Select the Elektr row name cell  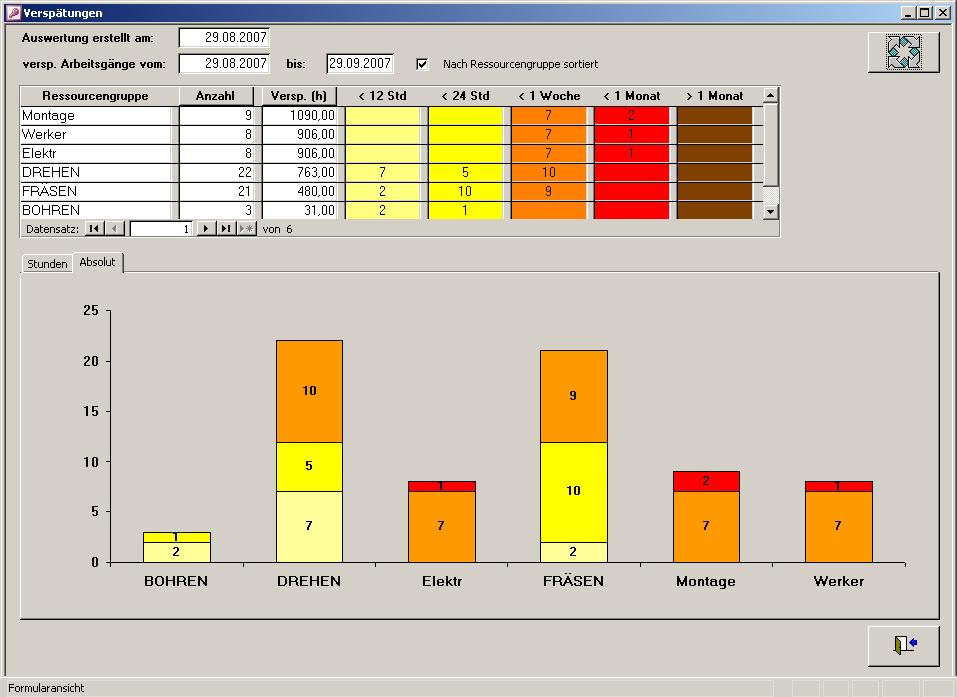coord(97,153)
